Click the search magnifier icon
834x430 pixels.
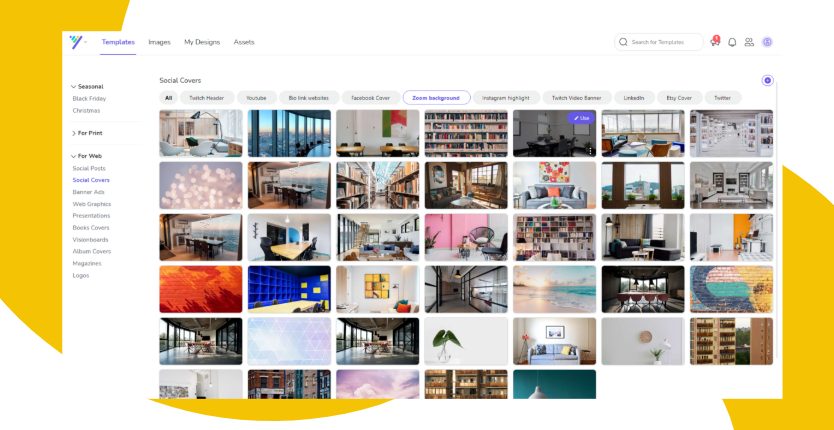(623, 42)
